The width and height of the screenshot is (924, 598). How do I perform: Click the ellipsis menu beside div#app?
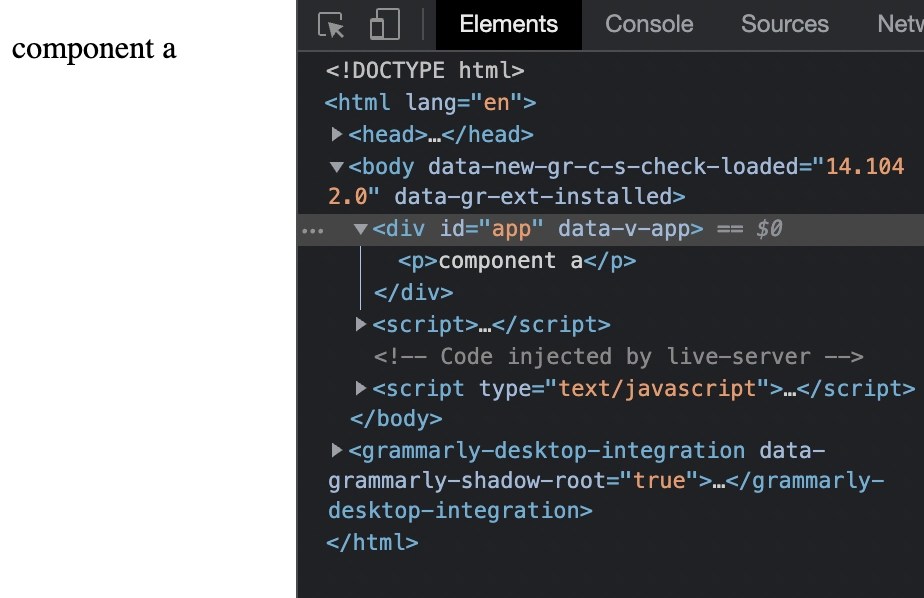314,229
